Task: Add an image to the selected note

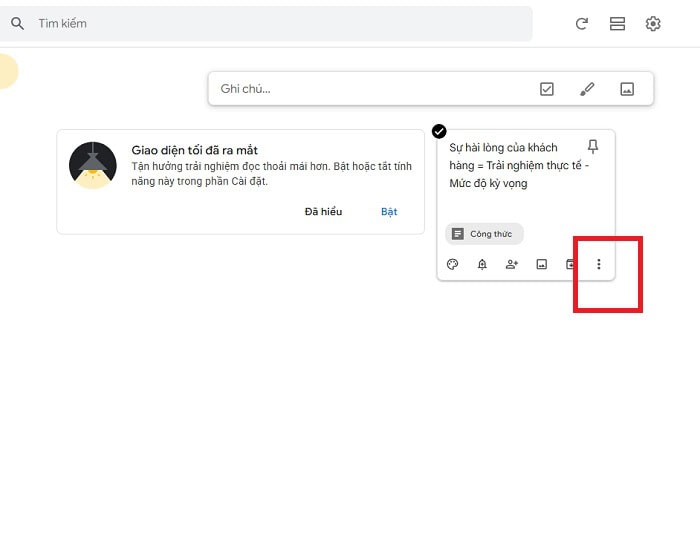Action: [x=541, y=265]
